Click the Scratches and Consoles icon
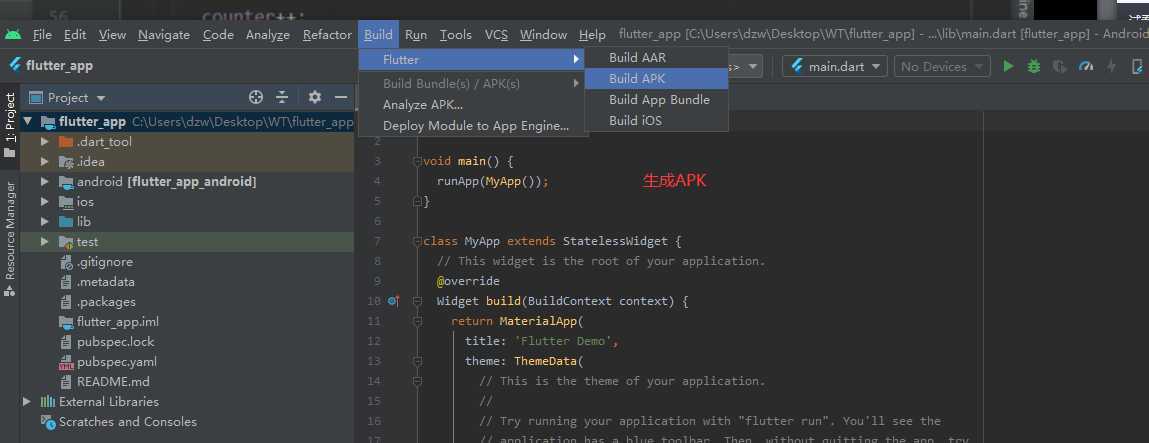 coord(48,422)
